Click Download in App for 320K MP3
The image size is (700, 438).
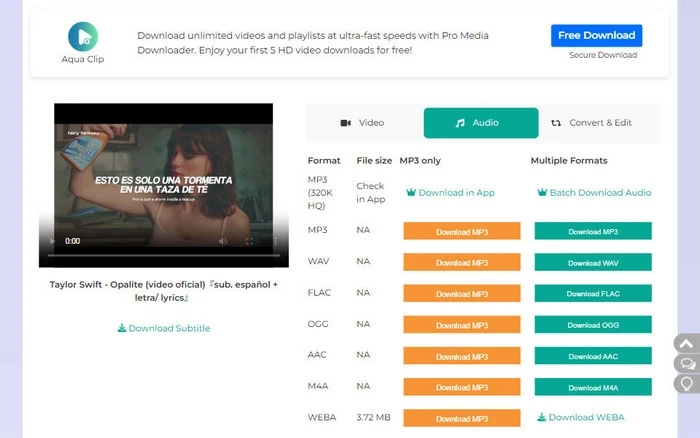[450, 193]
